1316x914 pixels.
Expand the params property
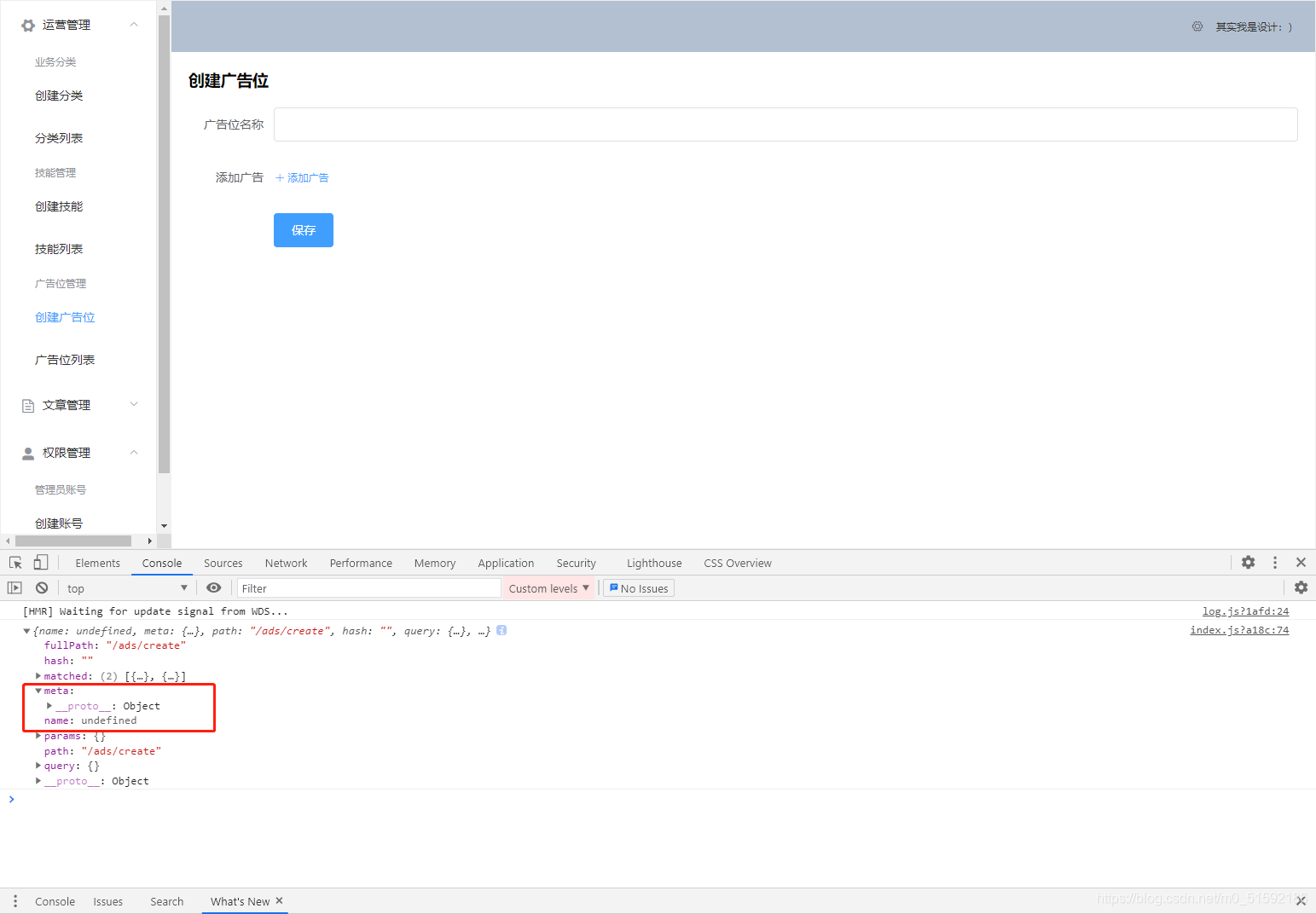pyautogui.click(x=38, y=736)
